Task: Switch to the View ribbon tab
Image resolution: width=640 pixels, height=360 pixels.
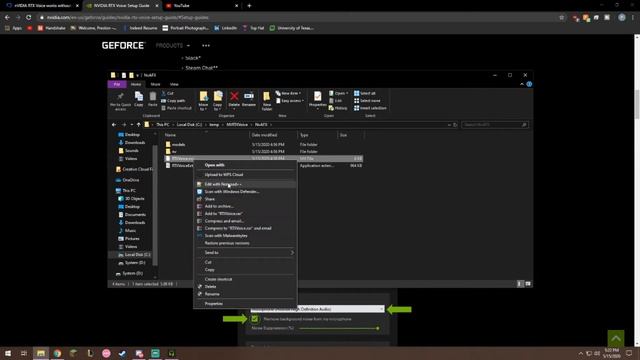Action: click(174, 84)
